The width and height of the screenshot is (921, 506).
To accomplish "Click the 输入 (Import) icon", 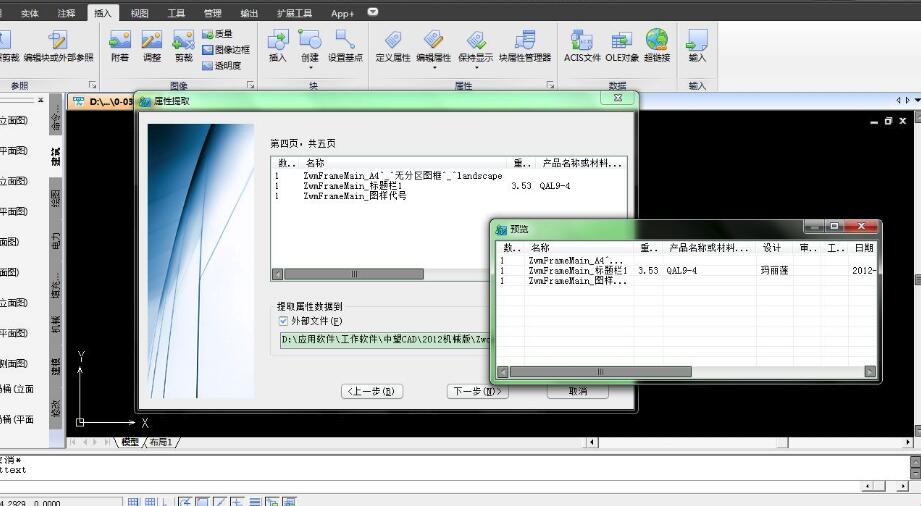I will [697, 46].
